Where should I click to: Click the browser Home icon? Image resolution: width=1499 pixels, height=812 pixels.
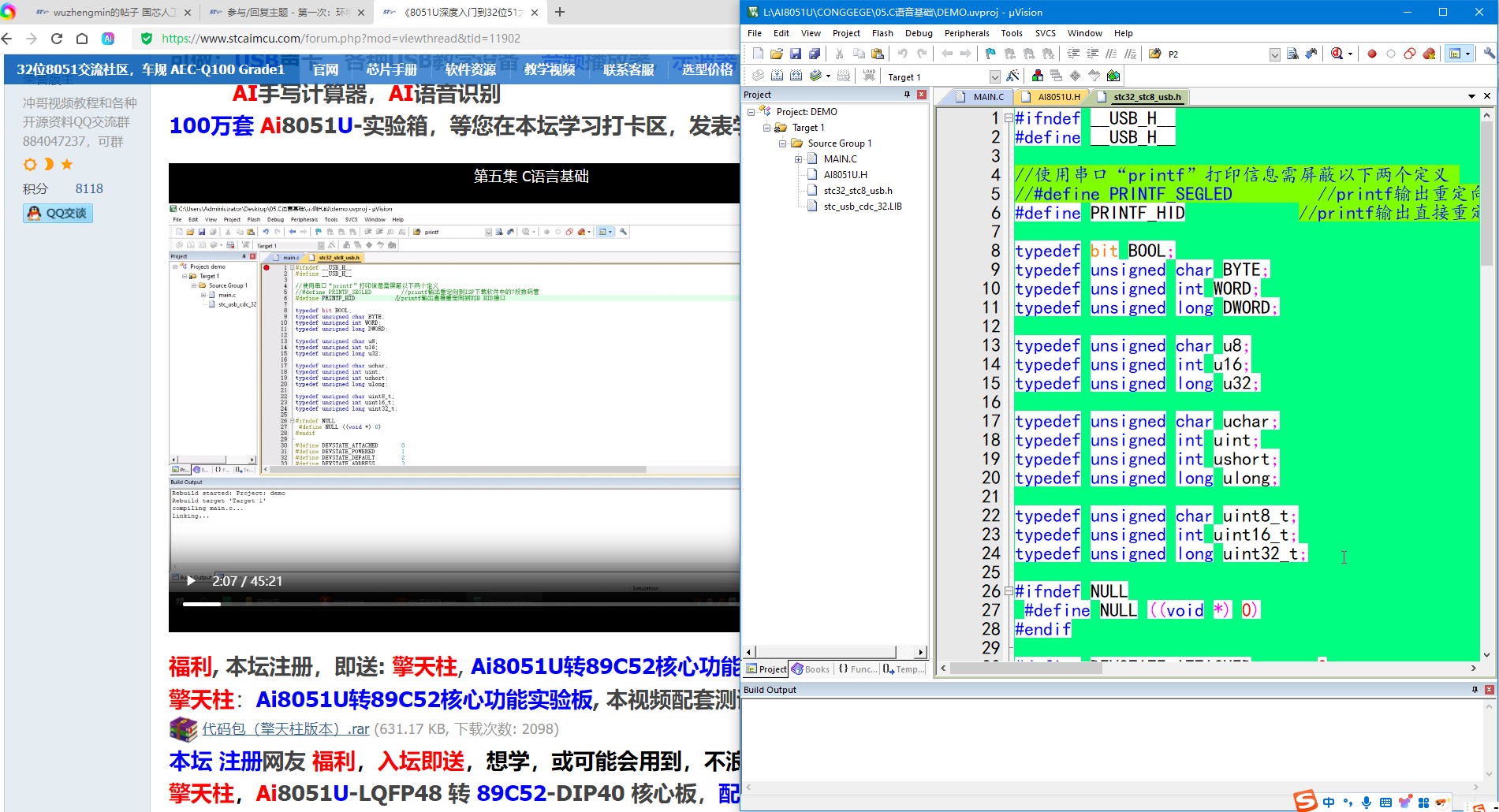coord(82,38)
